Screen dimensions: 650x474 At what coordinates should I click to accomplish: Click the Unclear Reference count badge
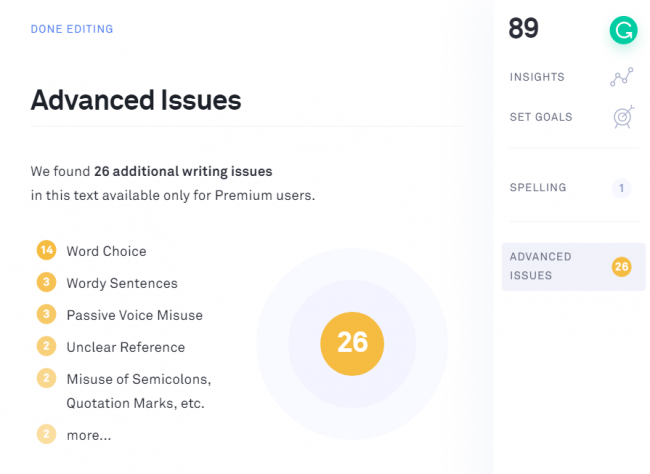pos(46,346)
